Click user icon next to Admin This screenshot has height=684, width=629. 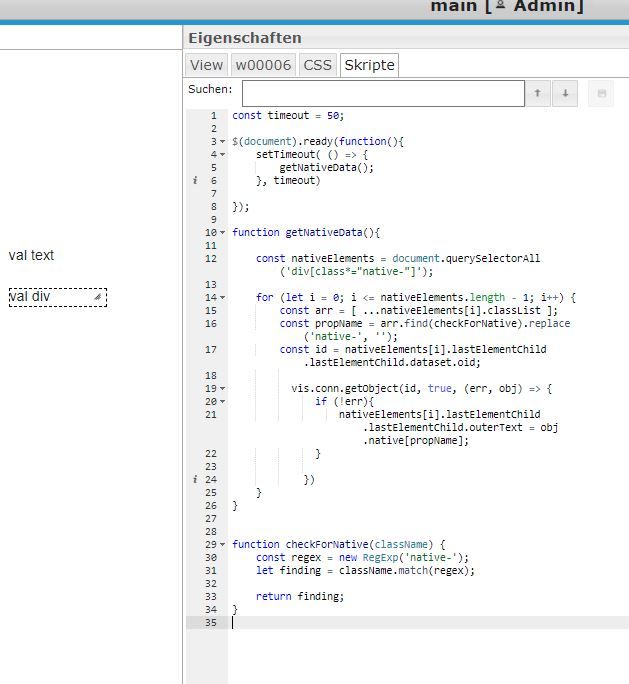coord(501,5)
